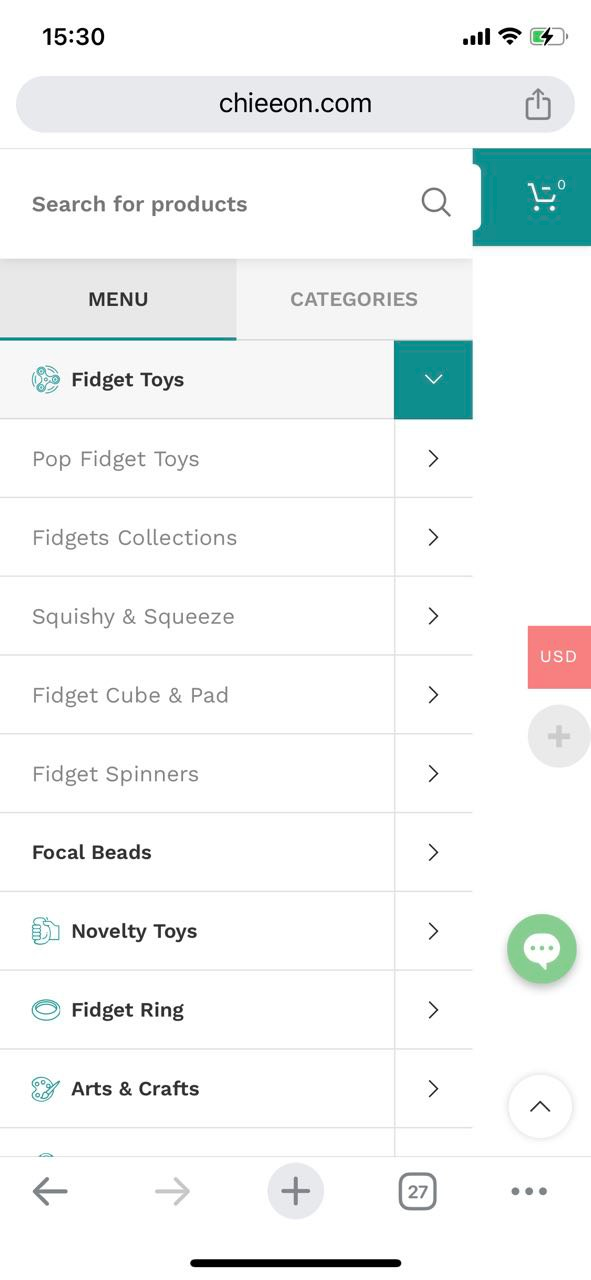This screenshot has height=1280, width=591.
Task: Open the green chat bubble
Action: pos(542,949)
